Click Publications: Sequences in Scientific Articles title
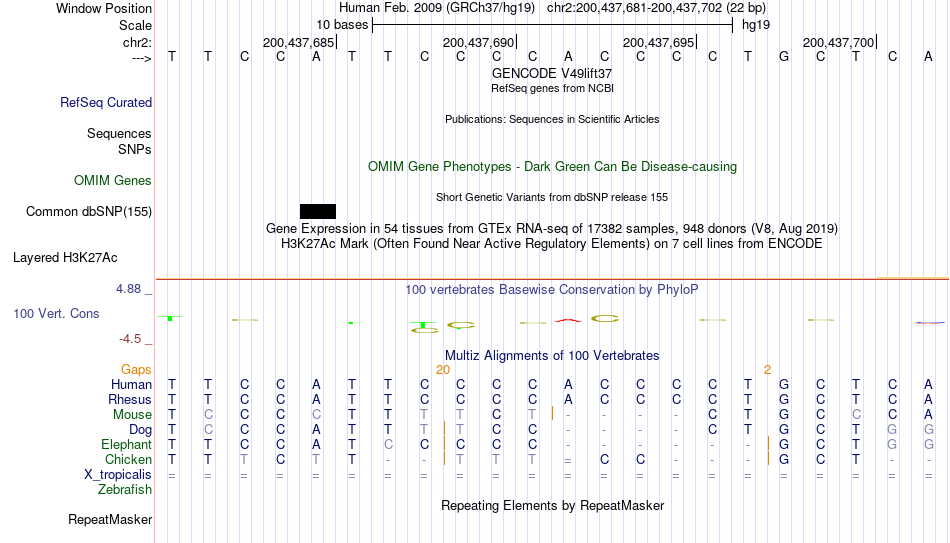This screenshot has width=950, height=543. click(x=552, y=119)
